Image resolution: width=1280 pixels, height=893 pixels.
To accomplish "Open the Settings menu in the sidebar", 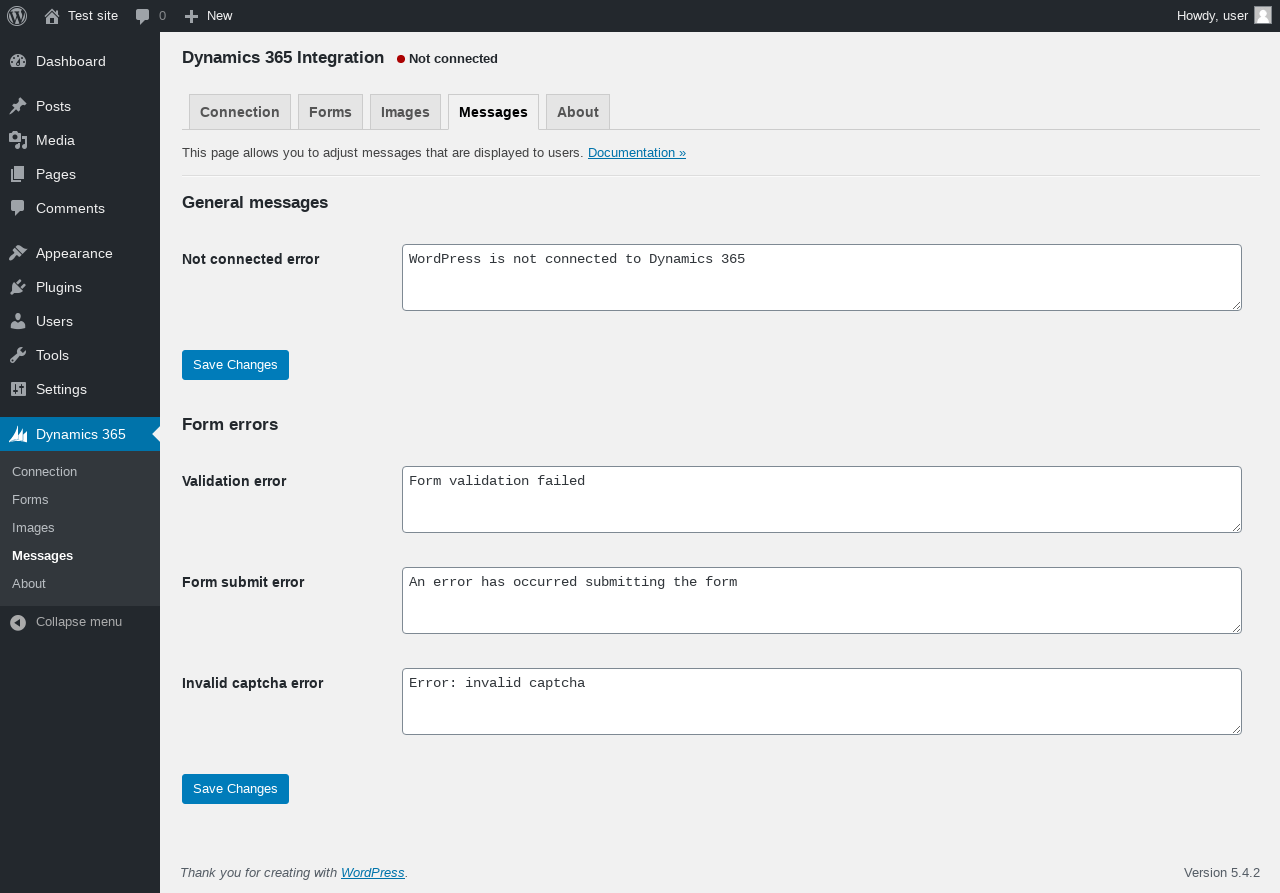I will [61, 389].
